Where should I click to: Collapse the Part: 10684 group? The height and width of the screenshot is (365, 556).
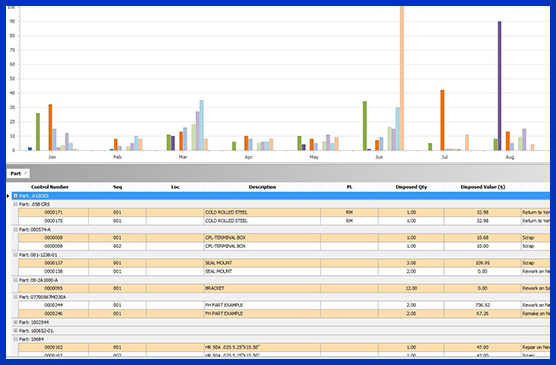tap(15, 339)
